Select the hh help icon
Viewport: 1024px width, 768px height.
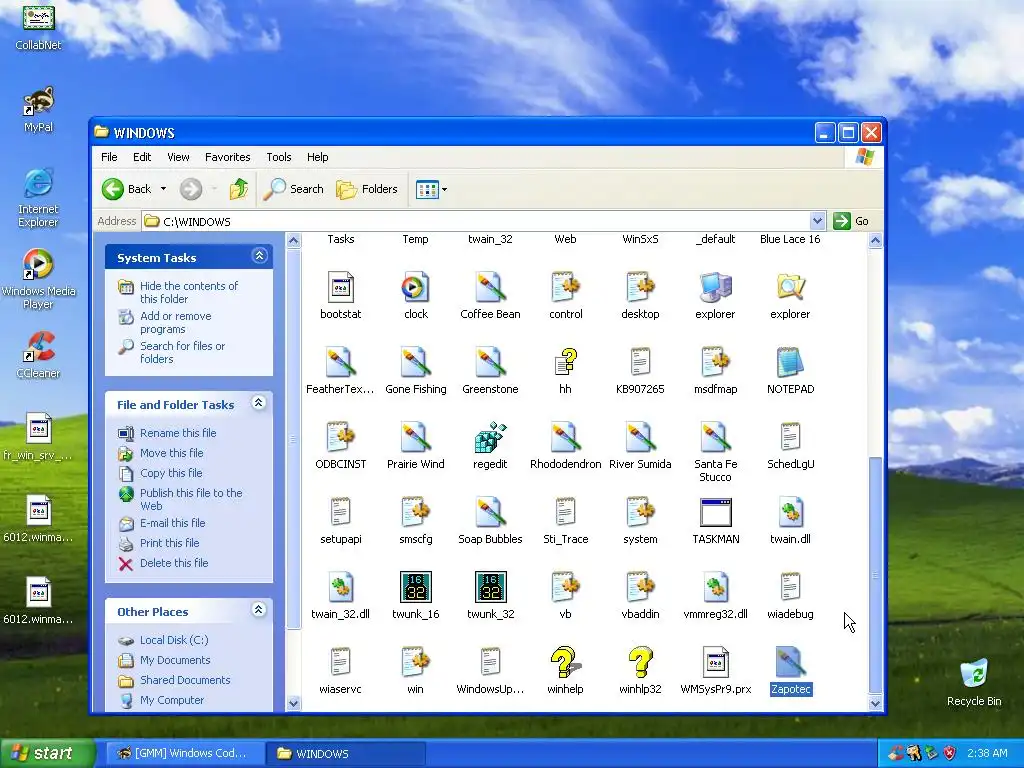566,362
